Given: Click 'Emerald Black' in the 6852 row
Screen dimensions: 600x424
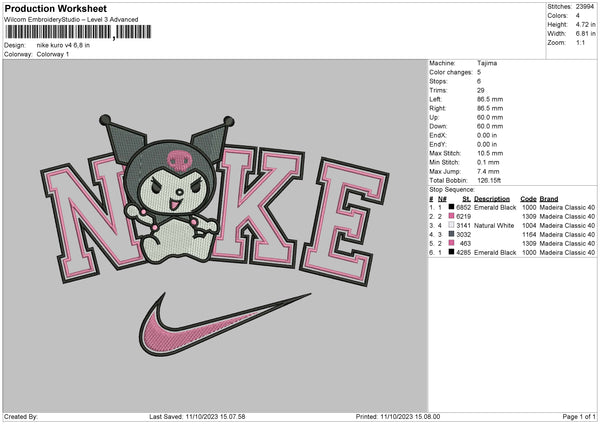Looking at the screenshot, I should point(495,207).
